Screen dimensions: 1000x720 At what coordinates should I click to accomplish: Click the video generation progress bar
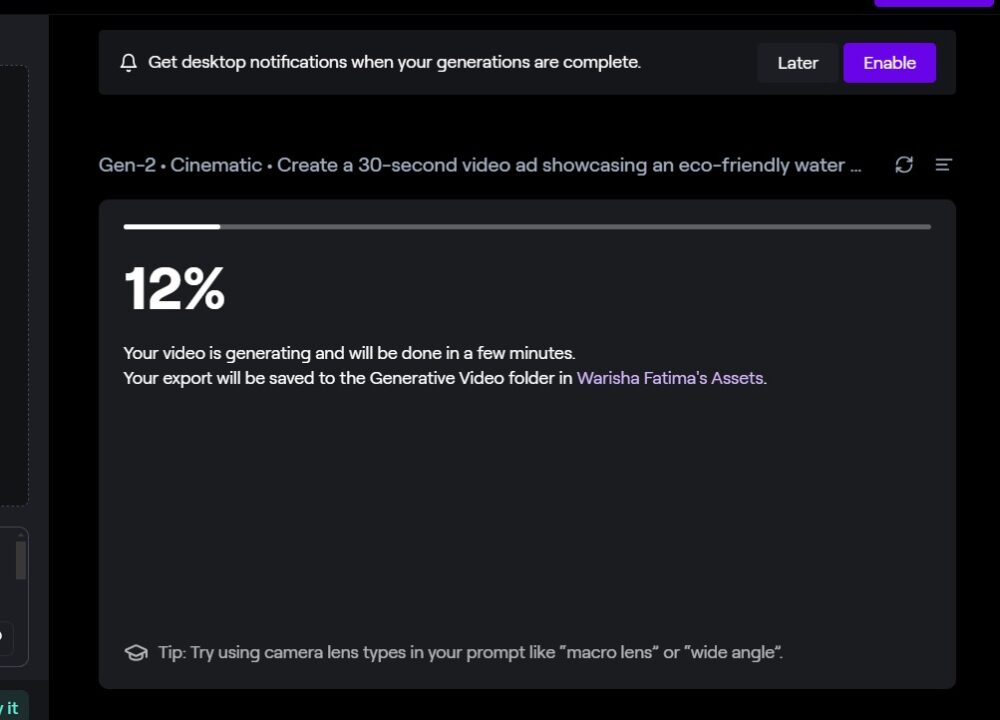click(527, 227)
